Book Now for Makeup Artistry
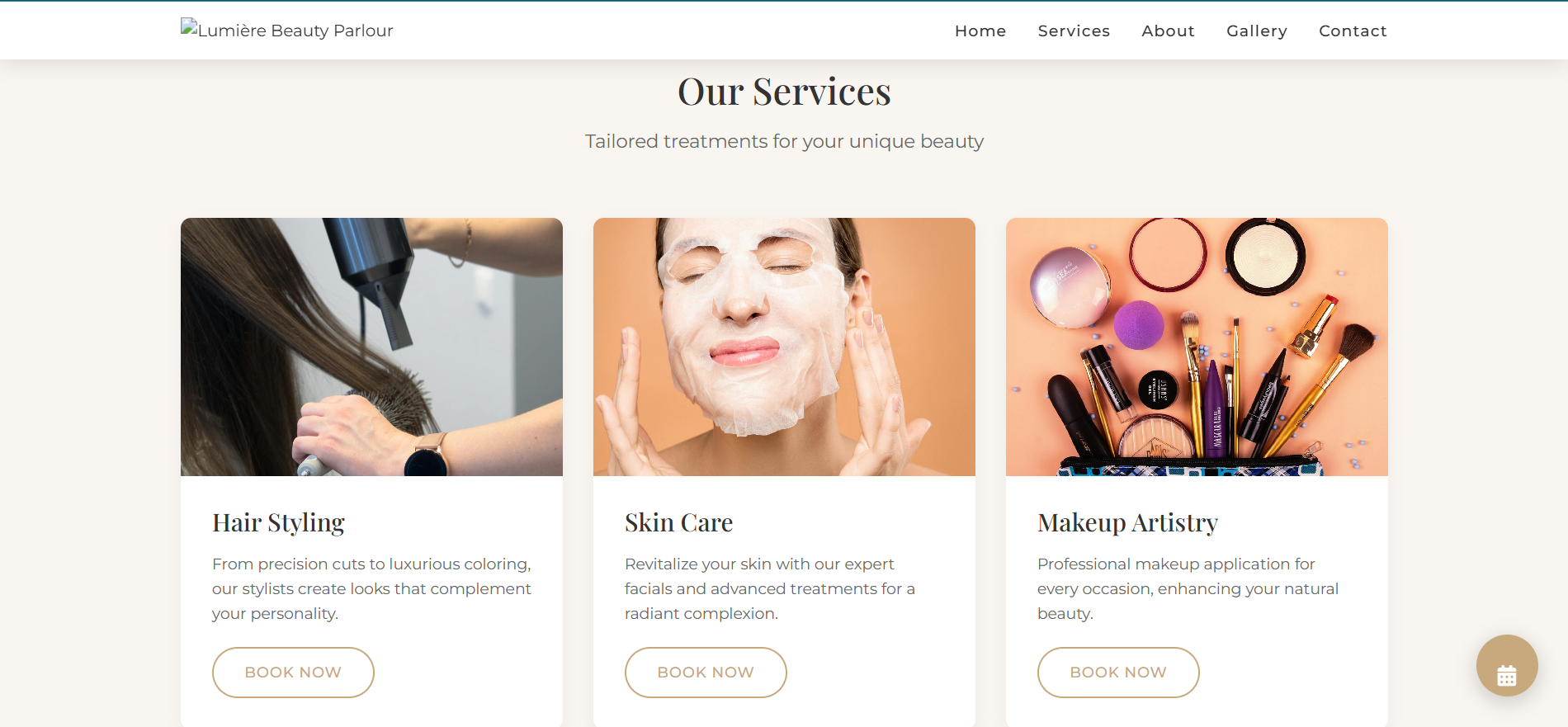Image resolution: width=1568 pixels, height=727 pixels. coord(1118,673)
